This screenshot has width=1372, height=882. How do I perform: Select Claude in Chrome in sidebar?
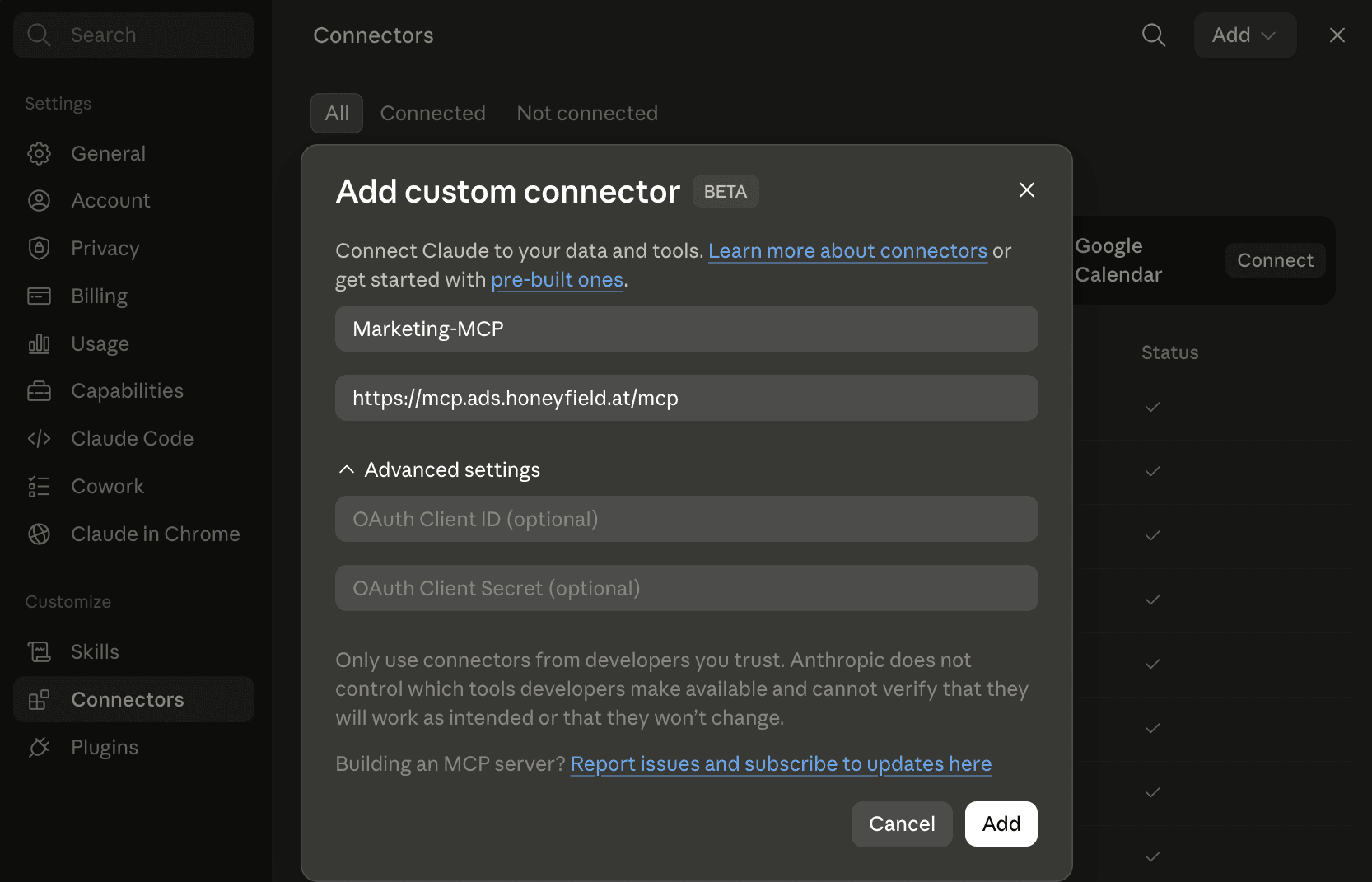(133, 534)
